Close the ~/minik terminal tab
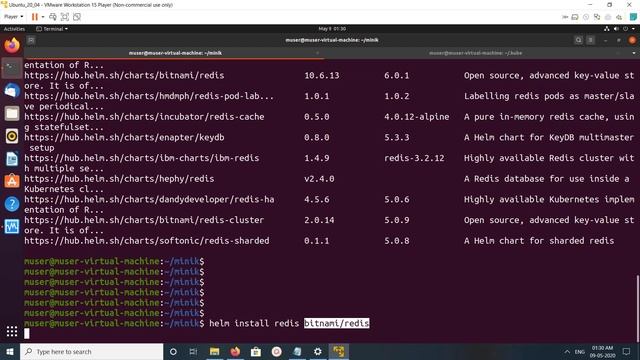Screen dimensions: 640x360 click(x=318, y=53)
